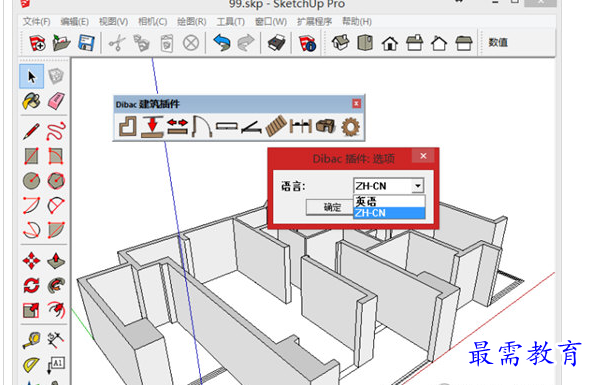Click Open folder toolbar icon
The width and height of the screenshot is (590, 385).
[61, 43]
